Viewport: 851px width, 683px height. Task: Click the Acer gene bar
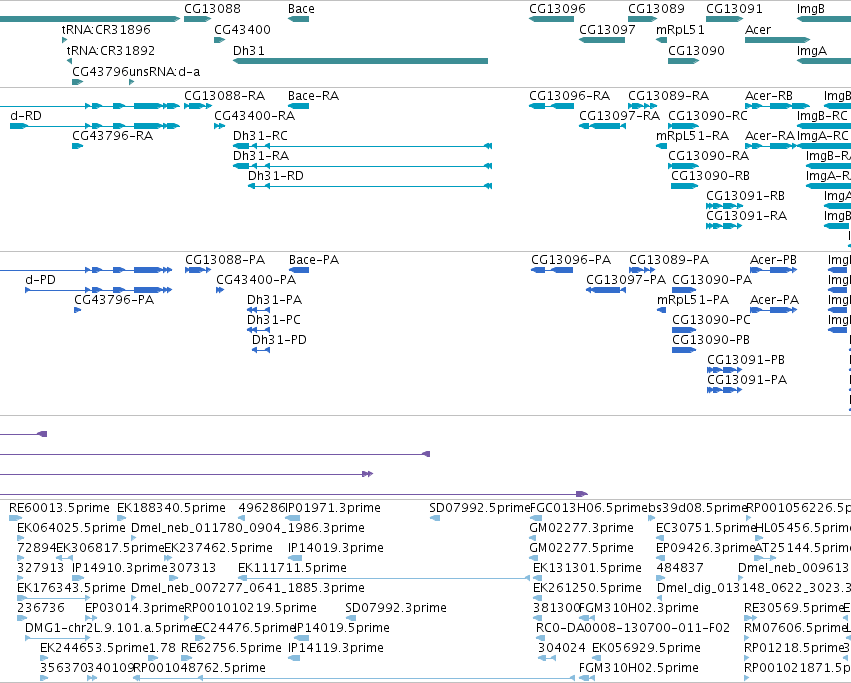coord(777,40)
